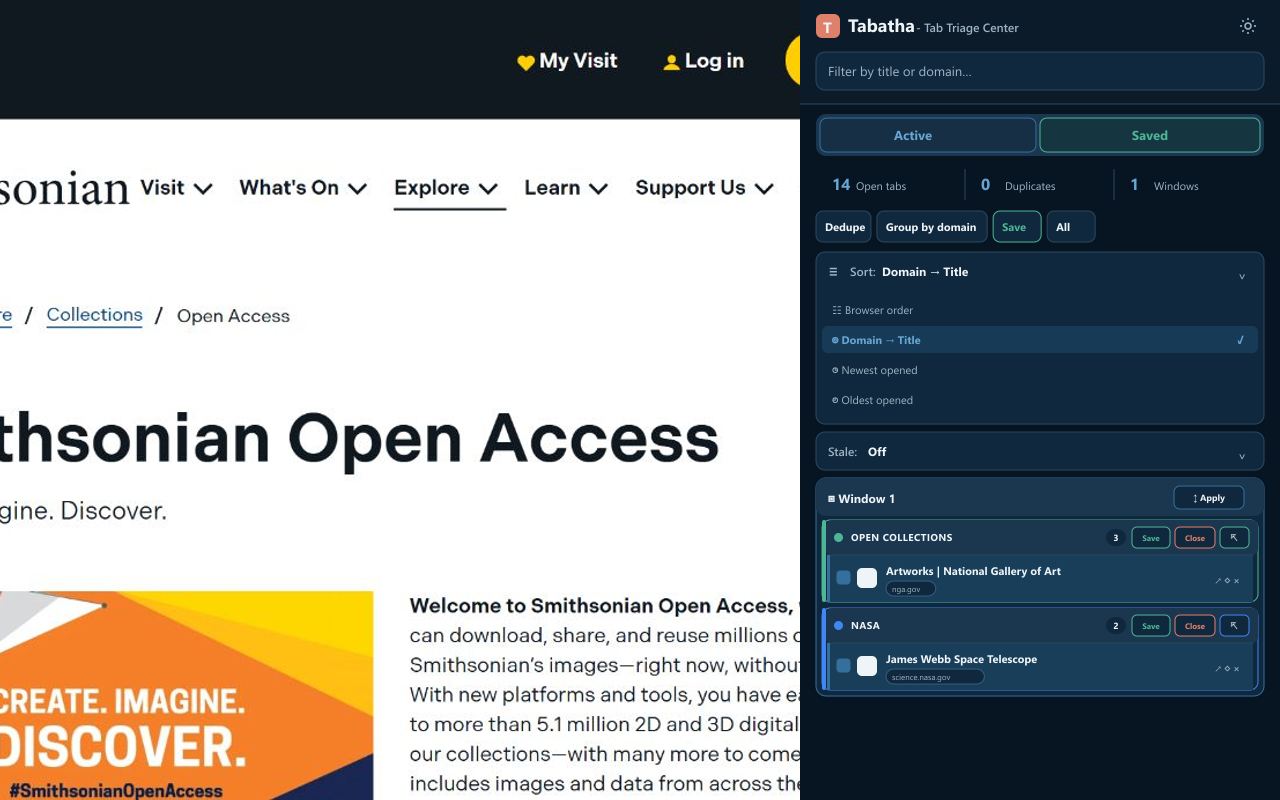The width and height of the screenshot is (1280, 800).
Task: Click the James Webb Space Telescope title
Action: (x=961, y=659)
